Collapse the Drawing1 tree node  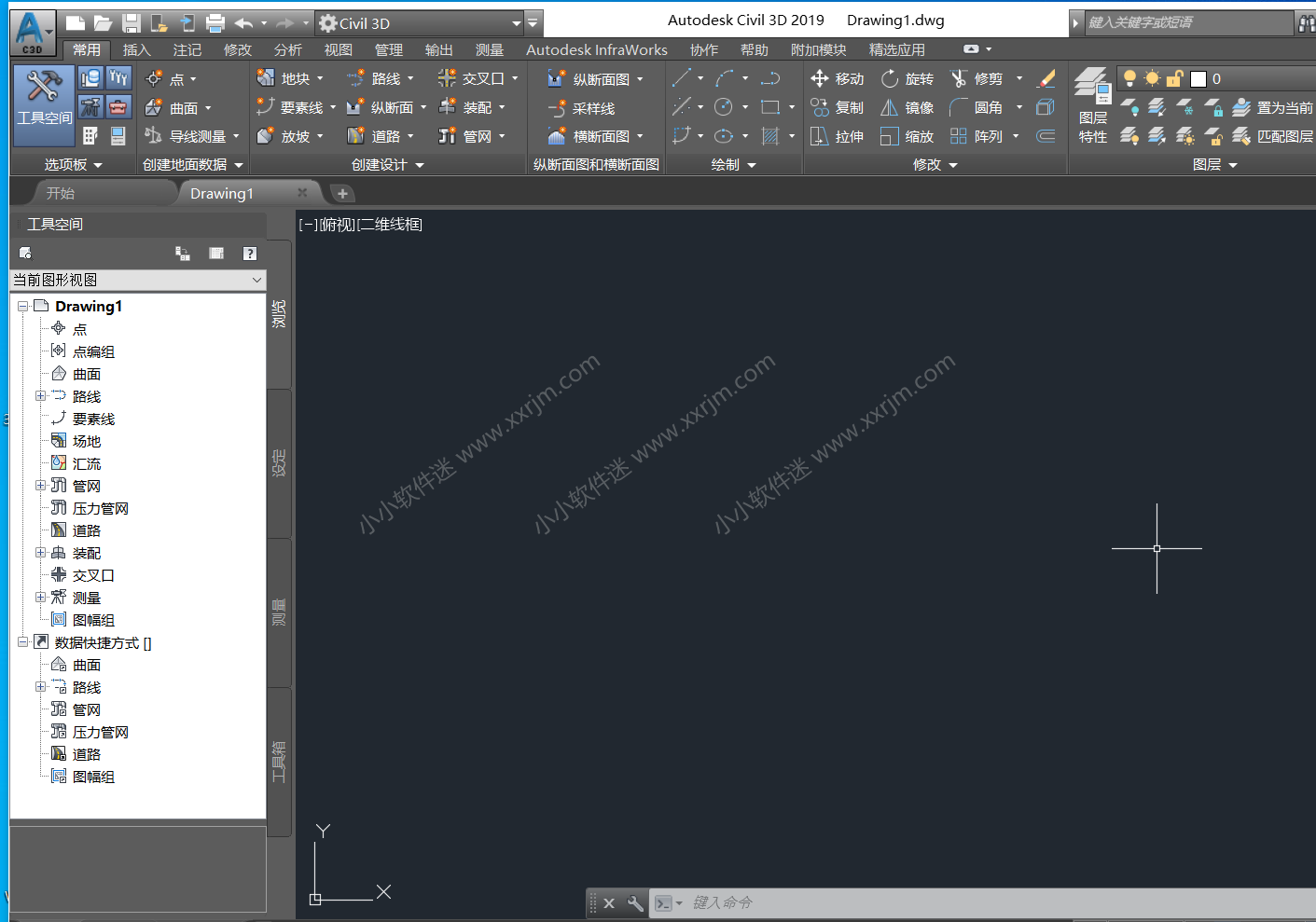pos(23,306)
